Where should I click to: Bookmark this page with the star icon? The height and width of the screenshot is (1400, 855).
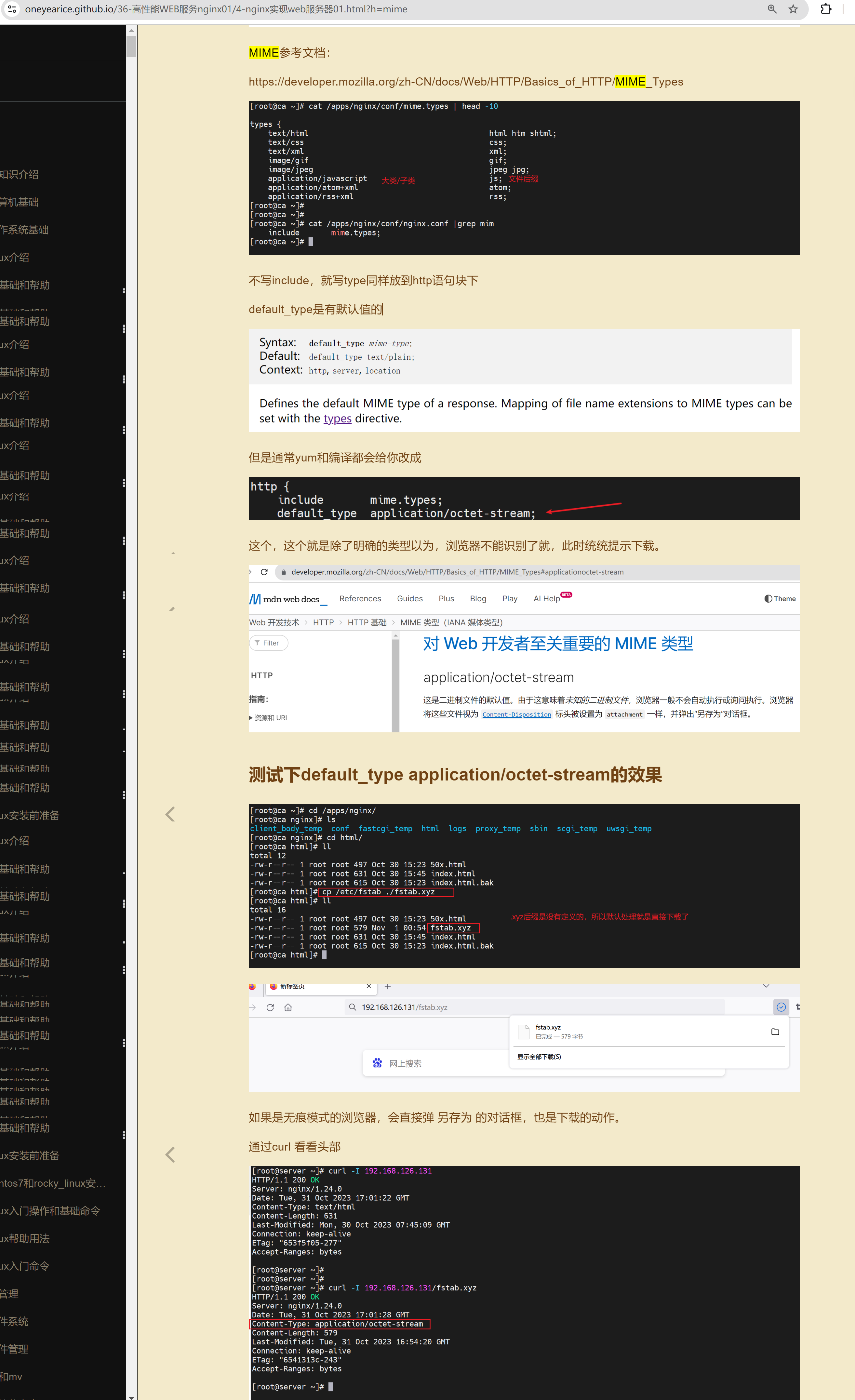click(x=793, y=9)
